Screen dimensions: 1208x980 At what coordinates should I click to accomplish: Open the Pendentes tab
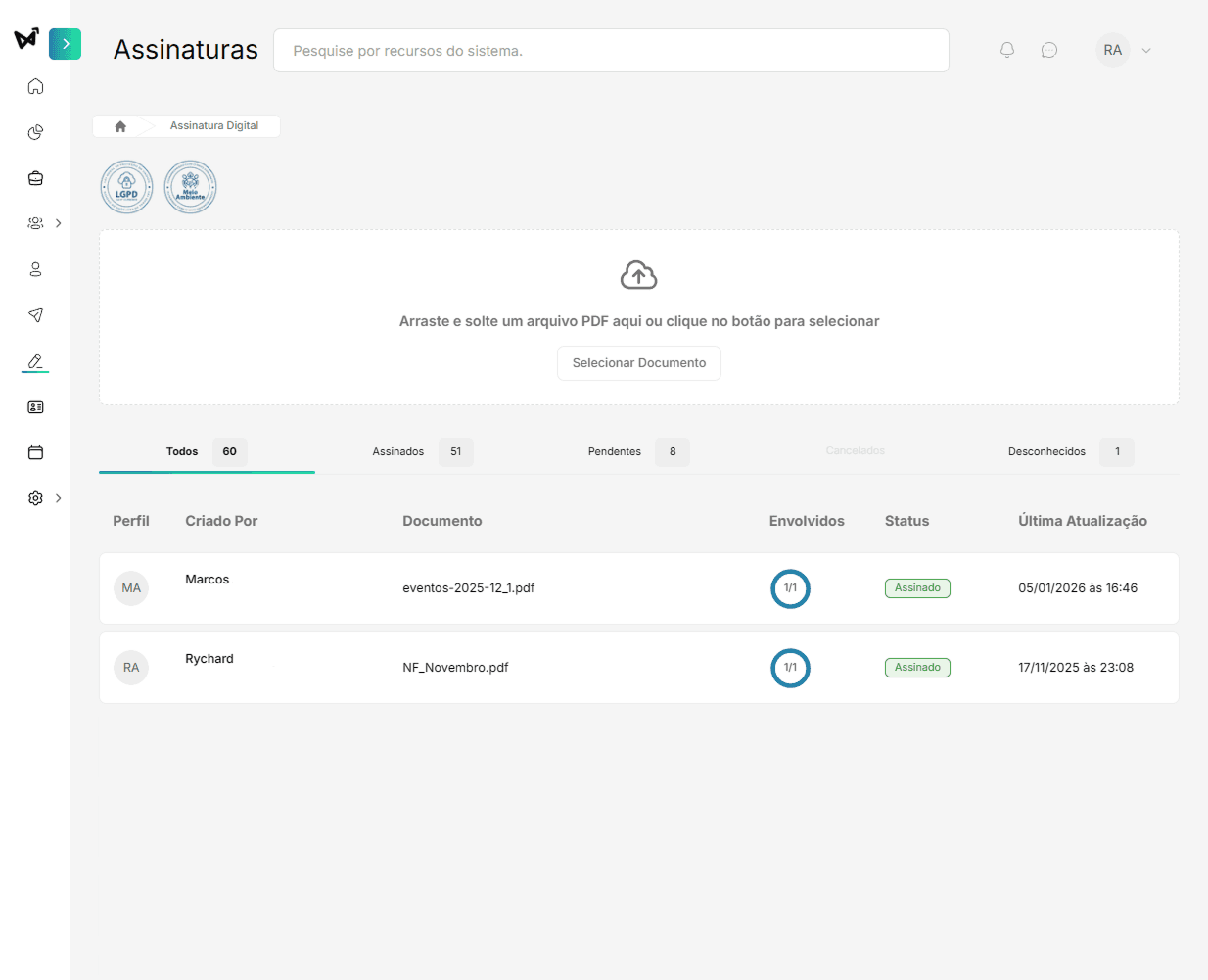(x=615, y=451)
